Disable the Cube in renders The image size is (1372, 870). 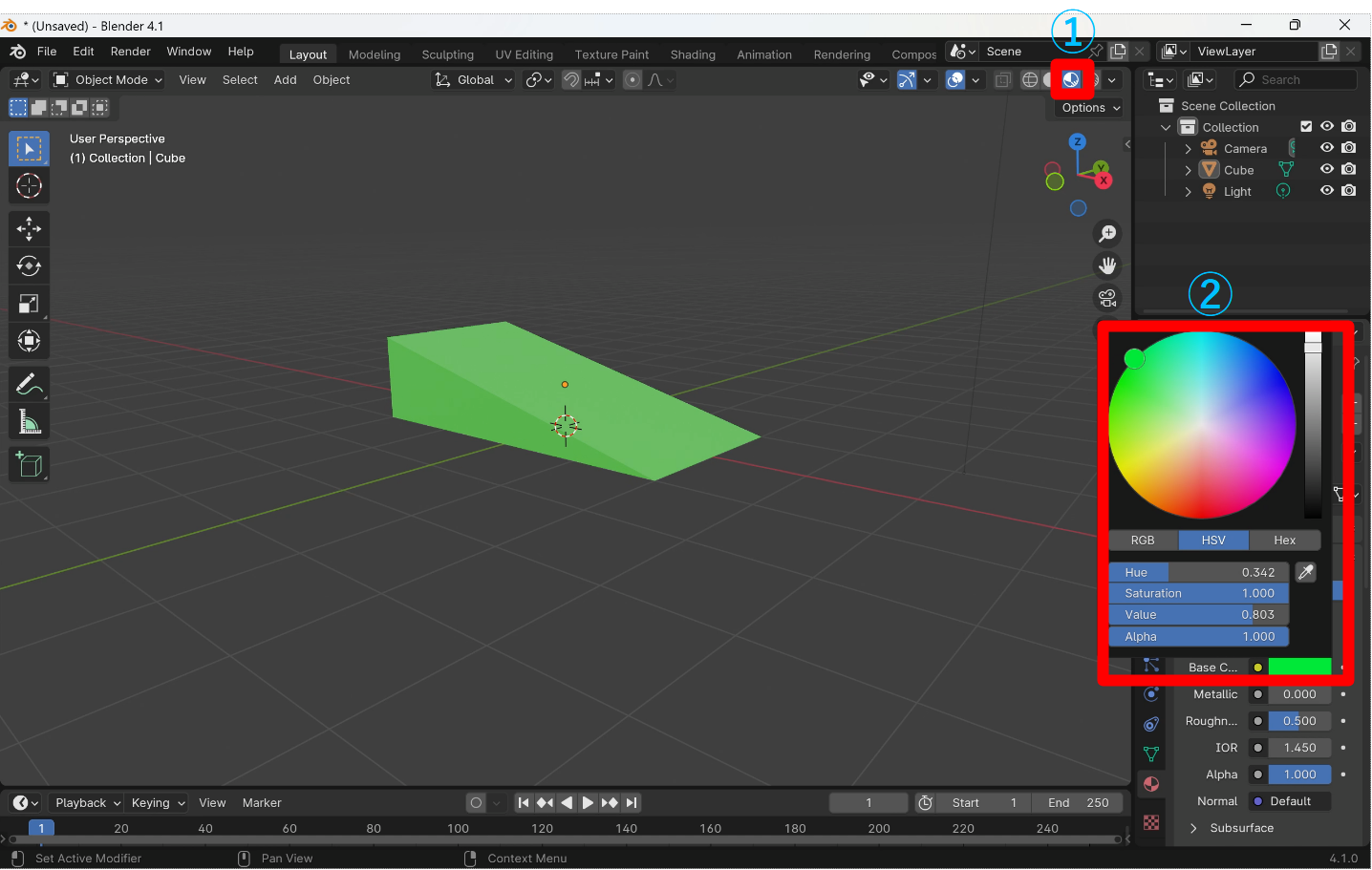pos(1348,169)
